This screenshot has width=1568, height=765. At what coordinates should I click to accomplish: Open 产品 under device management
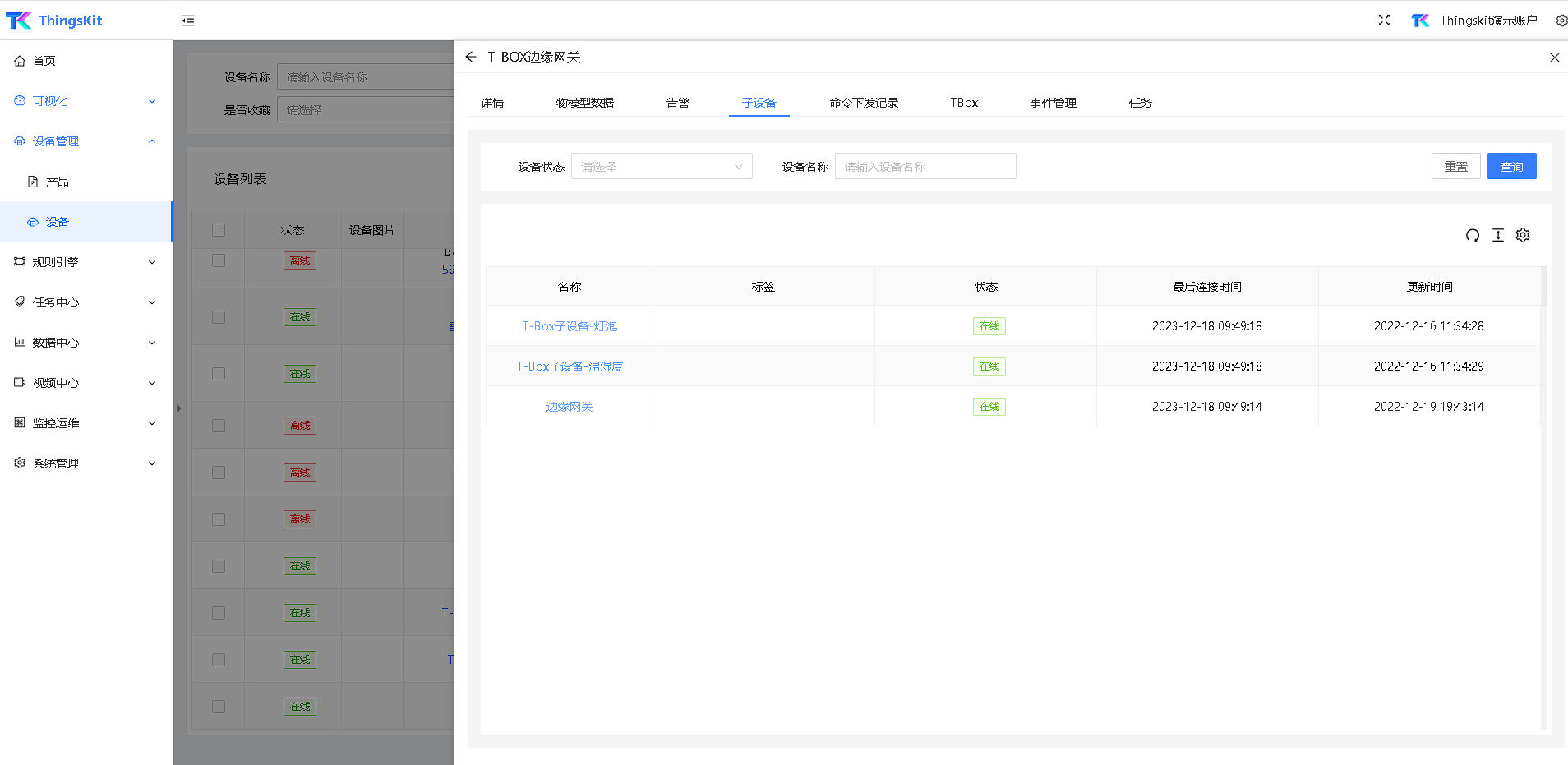58,182
